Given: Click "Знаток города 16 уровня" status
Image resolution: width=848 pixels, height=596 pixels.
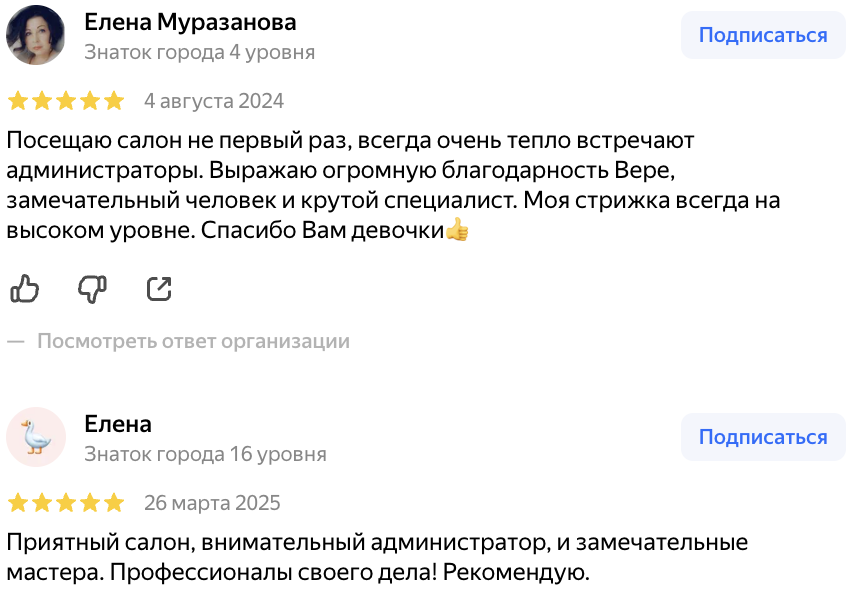Looking at the screenshot, I should 205,454.
